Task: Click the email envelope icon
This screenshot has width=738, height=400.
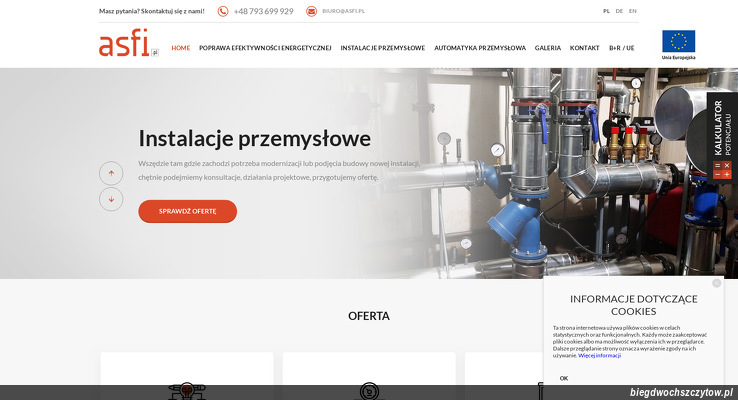Action: [x=311, y=11]
